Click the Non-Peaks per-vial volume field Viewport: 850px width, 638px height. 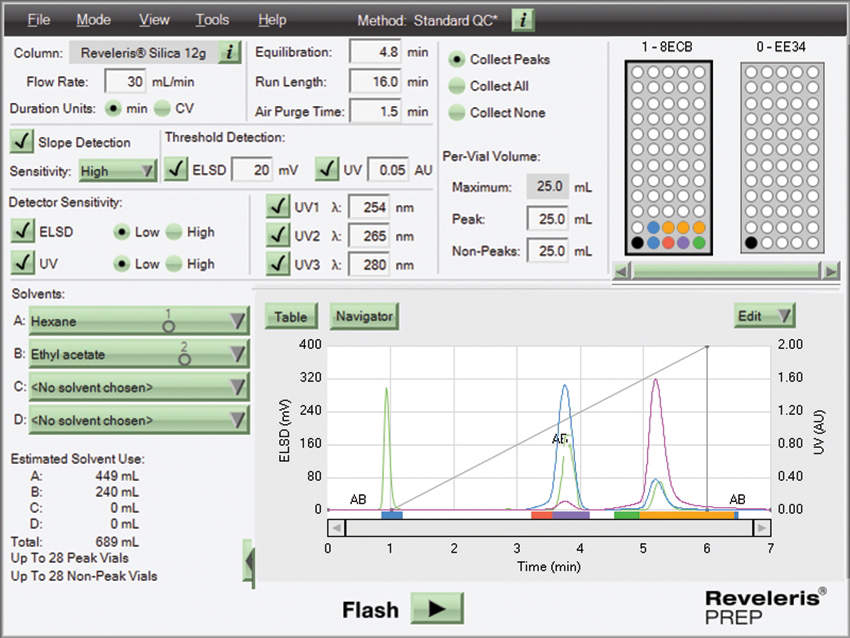pos(548,251)
